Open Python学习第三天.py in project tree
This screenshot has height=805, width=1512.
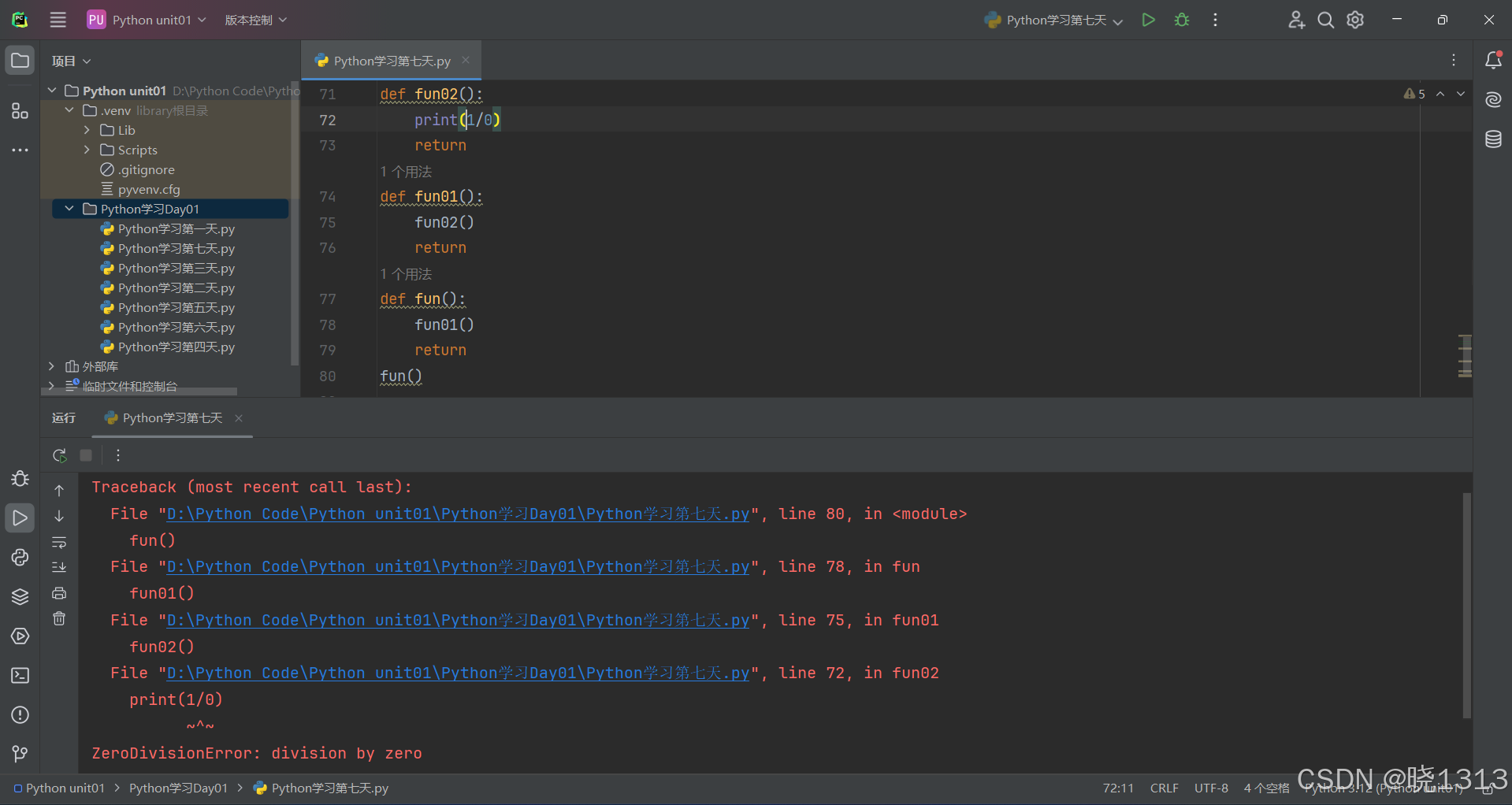click(168, 268)
